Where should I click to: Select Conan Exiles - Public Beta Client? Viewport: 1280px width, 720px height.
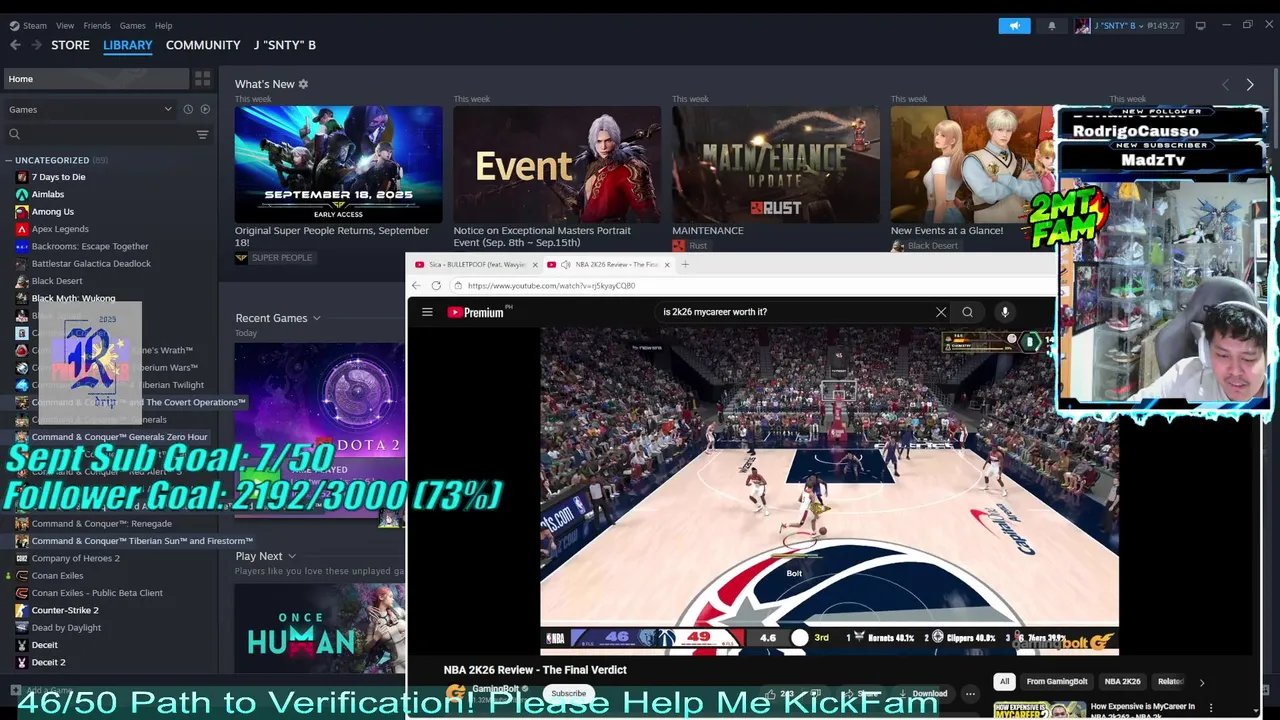(x=97, y=593)
